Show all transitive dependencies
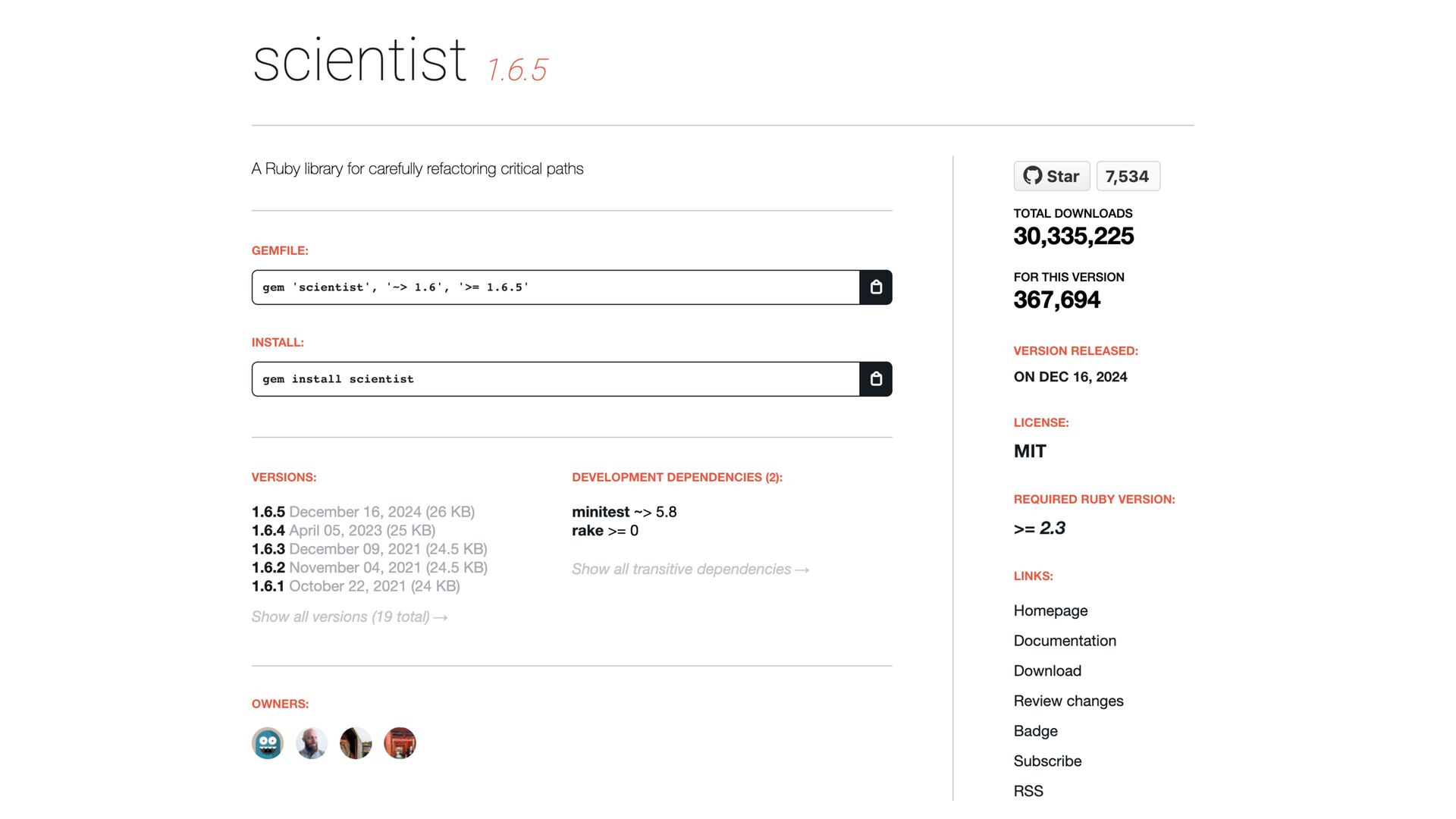Viewport: 1456px width, 819px height. (690, 570)
